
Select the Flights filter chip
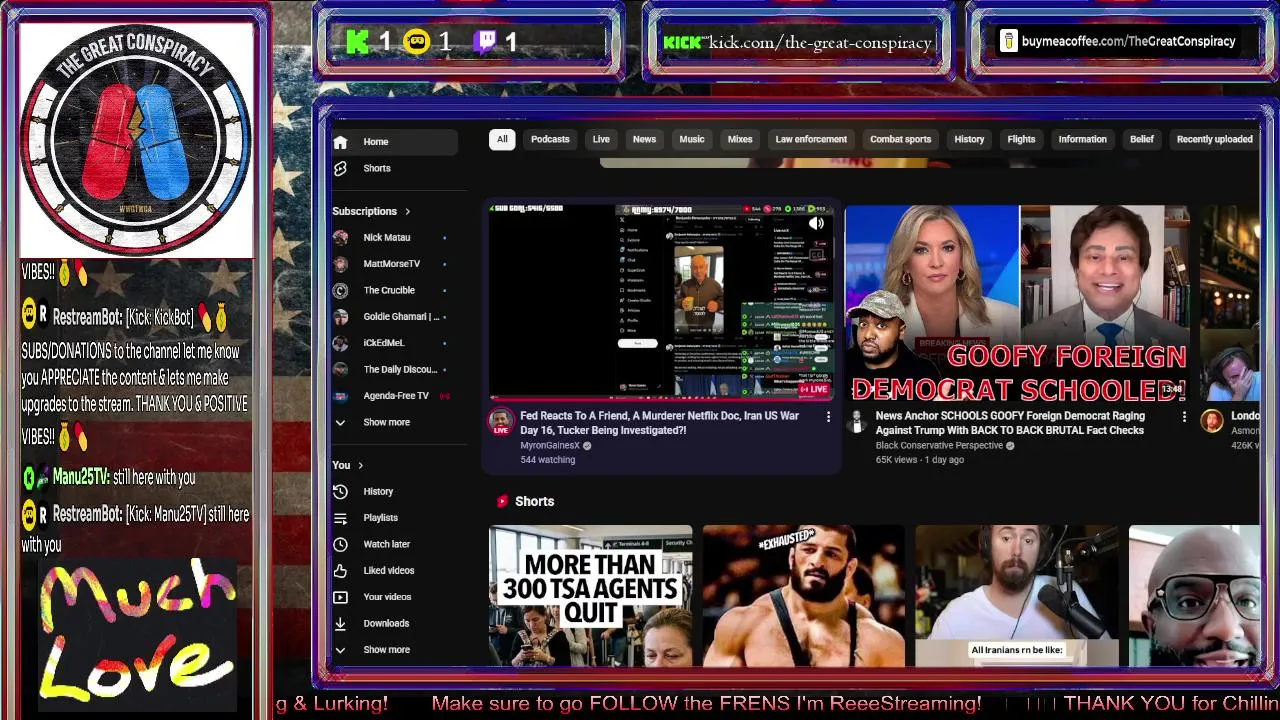(x=1021, y=140)
